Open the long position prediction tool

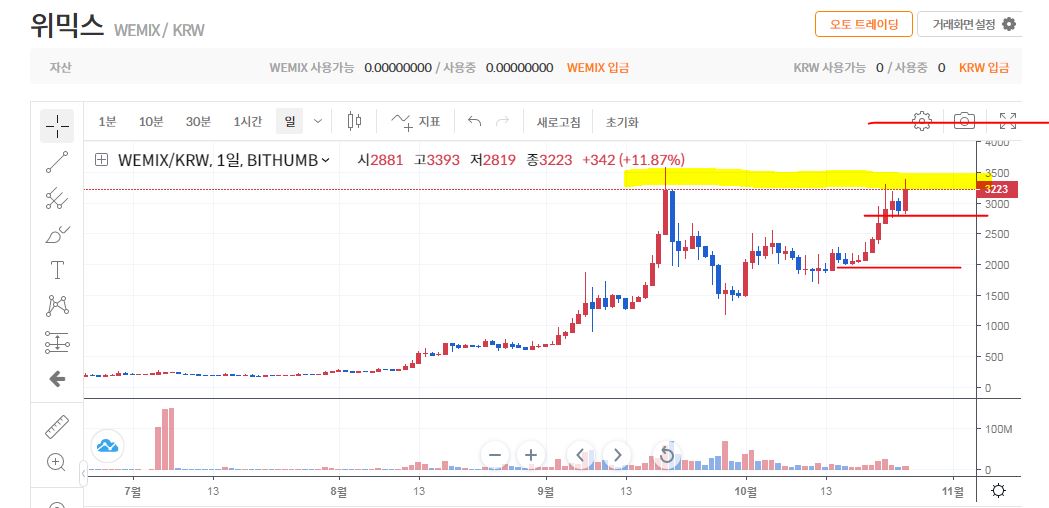(57, 342)
